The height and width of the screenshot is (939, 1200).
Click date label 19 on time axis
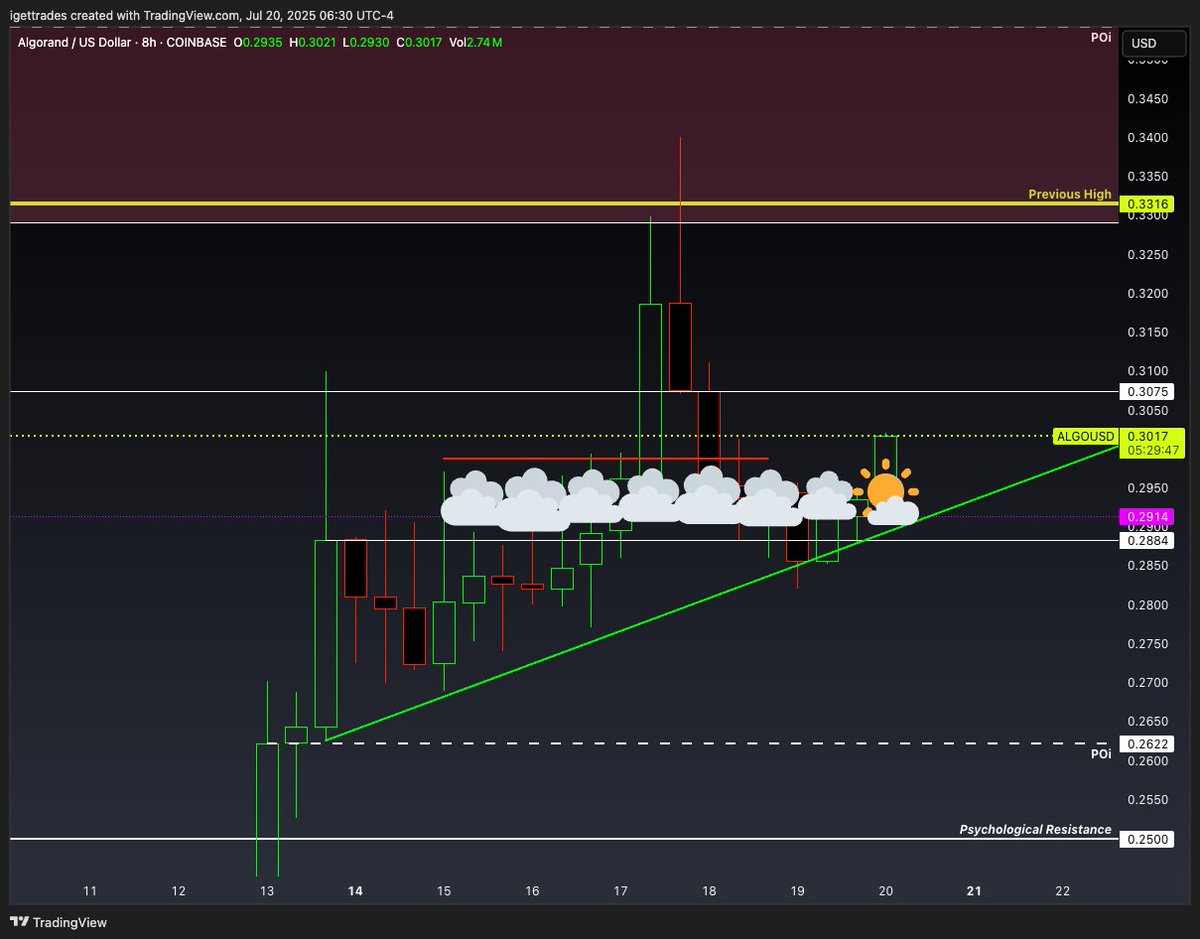[x=797, y=891]
